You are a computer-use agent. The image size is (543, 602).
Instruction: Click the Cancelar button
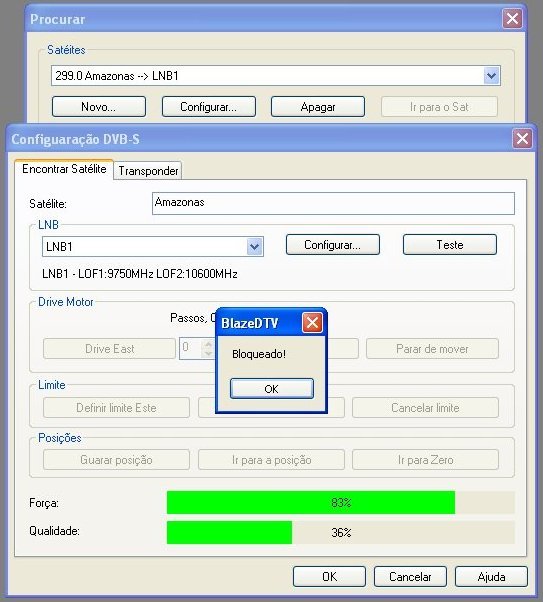tap(410, 577)
